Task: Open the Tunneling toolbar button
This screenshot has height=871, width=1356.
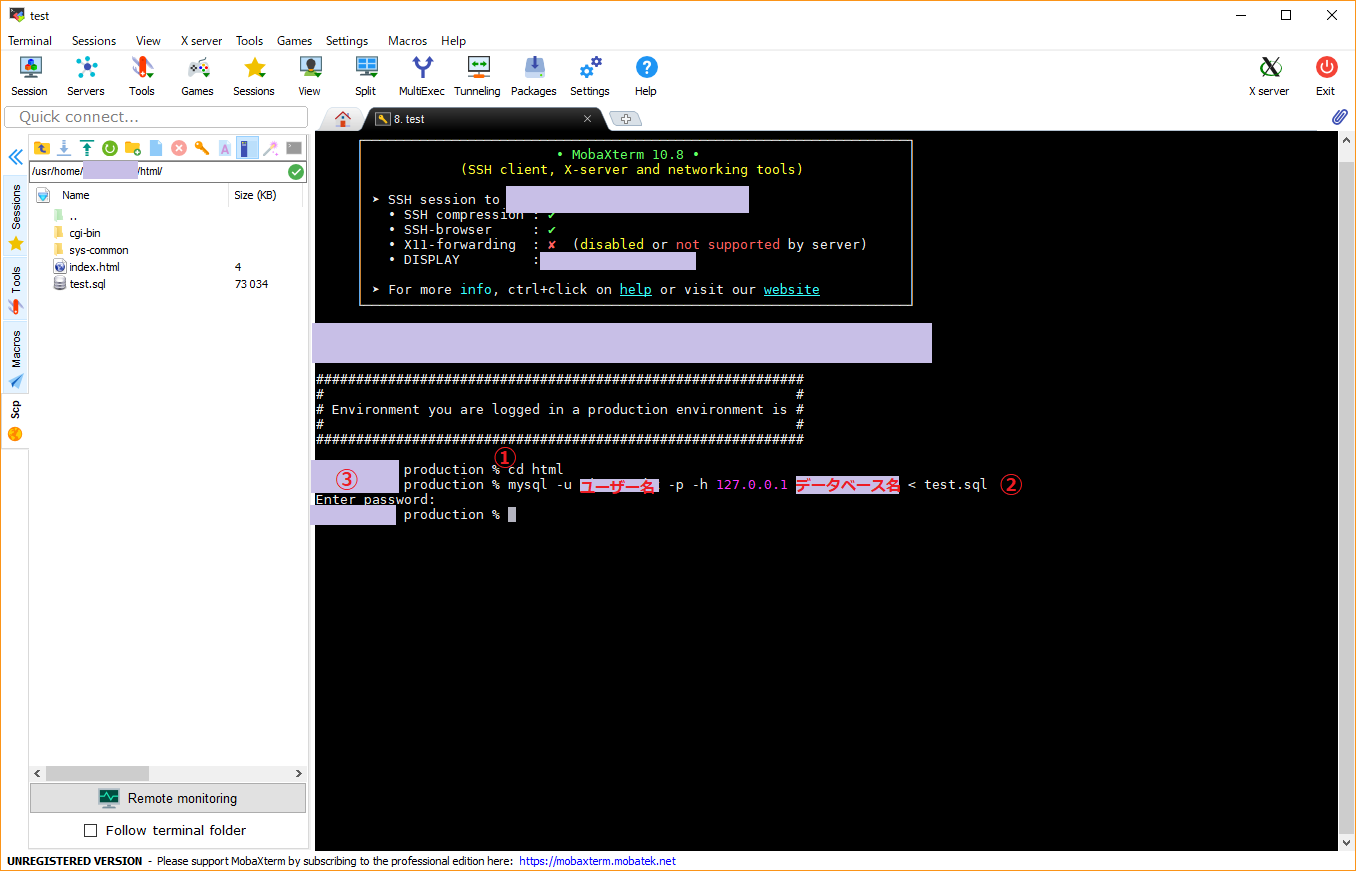Action: click(x=478, y=76)
